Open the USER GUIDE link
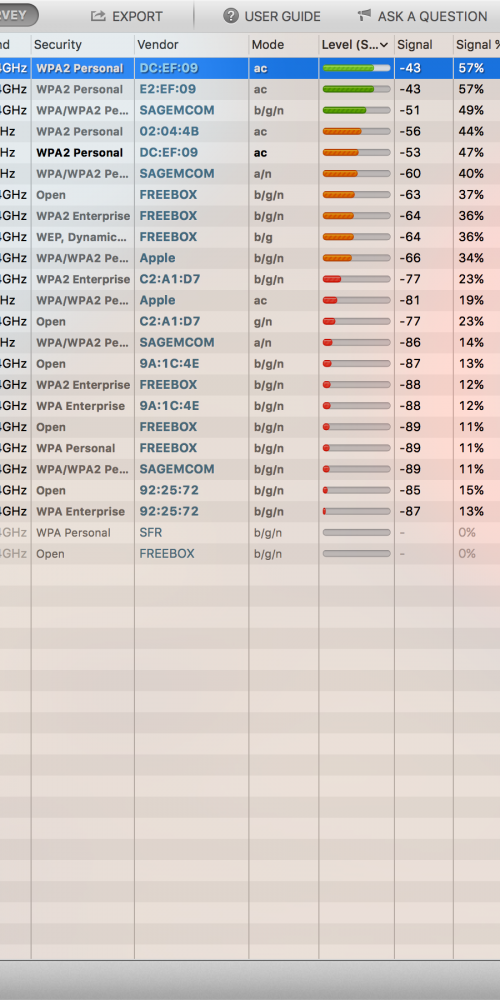The width and height of the screenshot is (500, 1000). pos(283,17)
